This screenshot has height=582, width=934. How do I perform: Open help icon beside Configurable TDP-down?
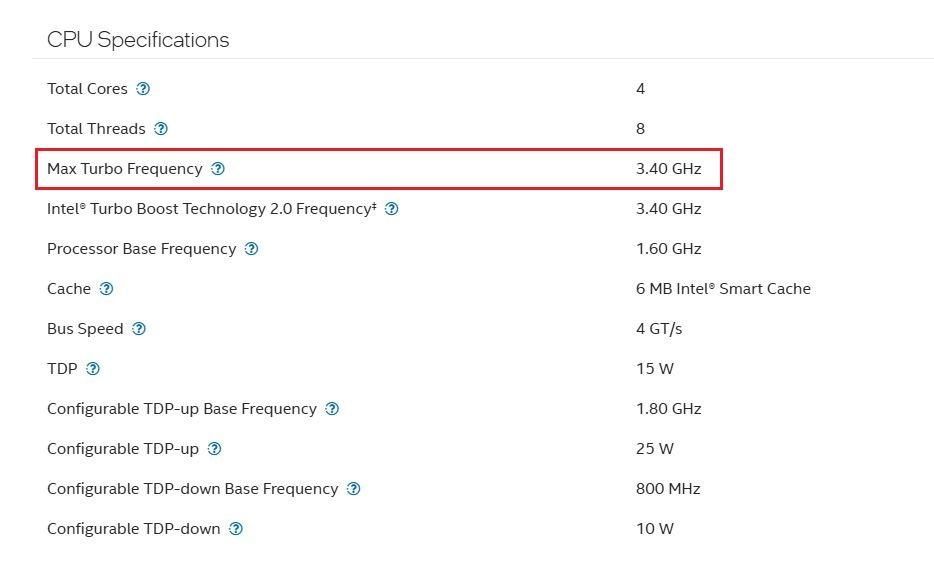coord(236,528)
